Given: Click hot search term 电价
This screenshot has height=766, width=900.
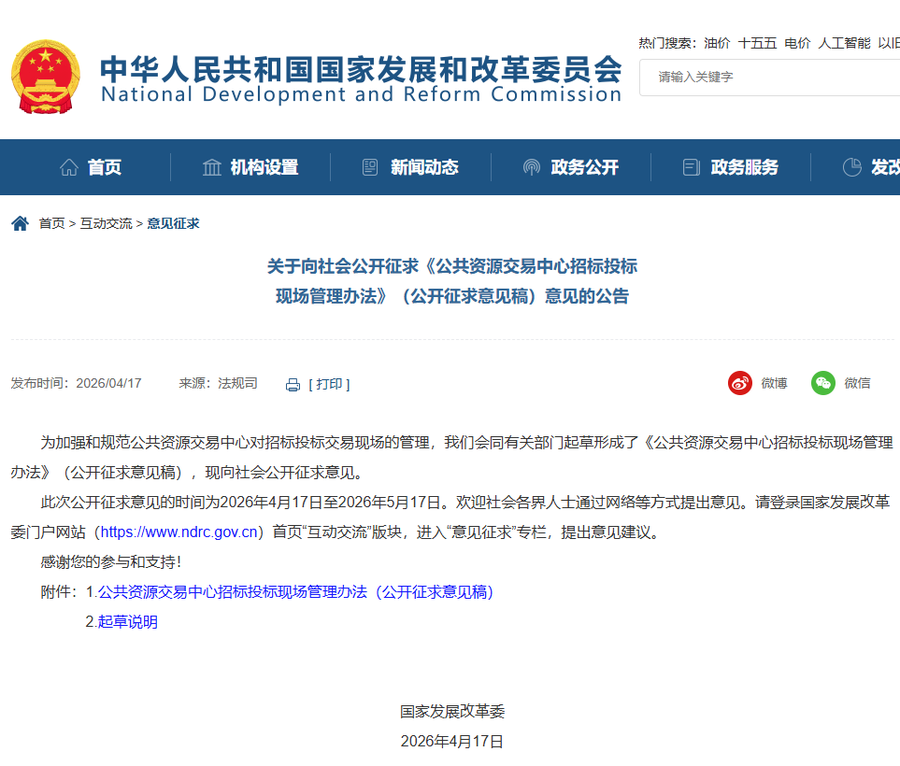Looking at the screenshot, I should 797,43.
